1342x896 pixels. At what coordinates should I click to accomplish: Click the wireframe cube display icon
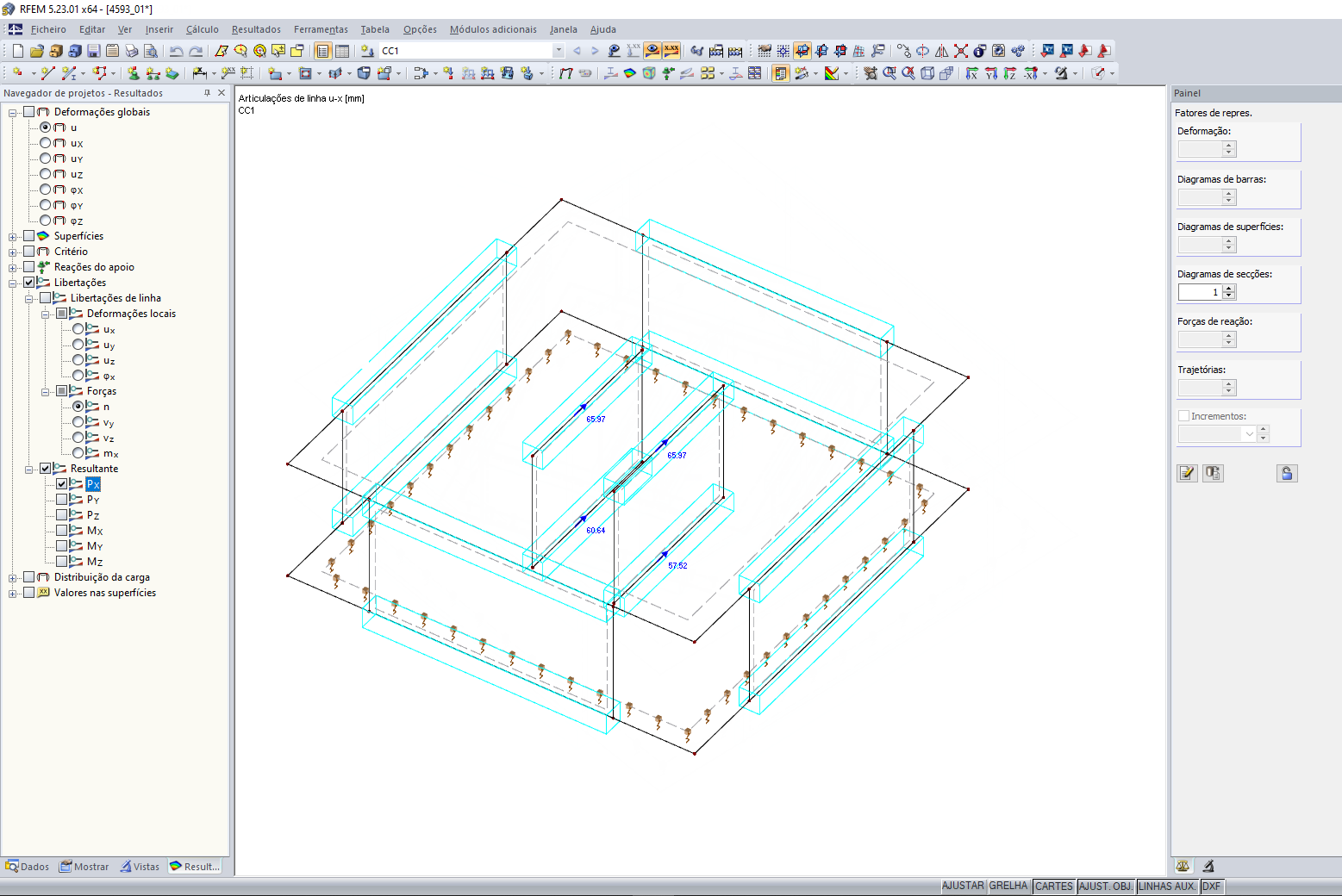927,73
